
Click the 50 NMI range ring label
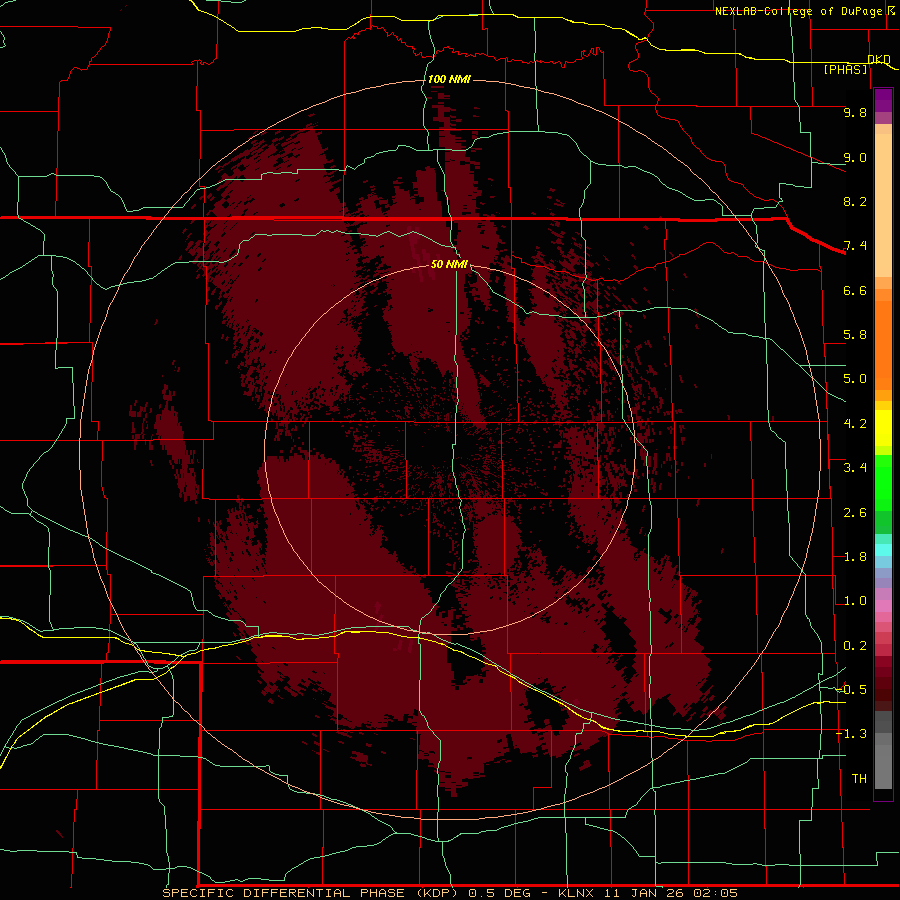click(449, 264)
